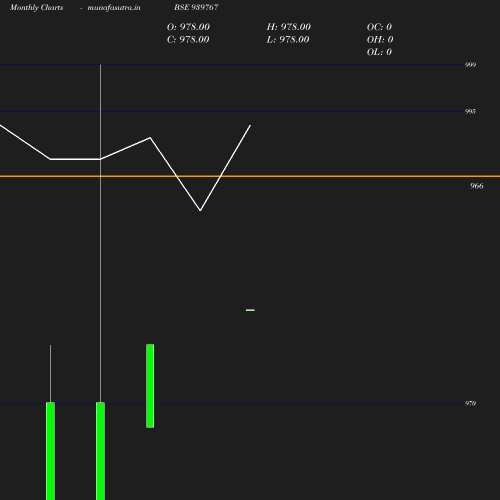Click the 995 price axis label
Image resolution: width=500 pixels, height=500 pixels.
[x=470, y=111]
